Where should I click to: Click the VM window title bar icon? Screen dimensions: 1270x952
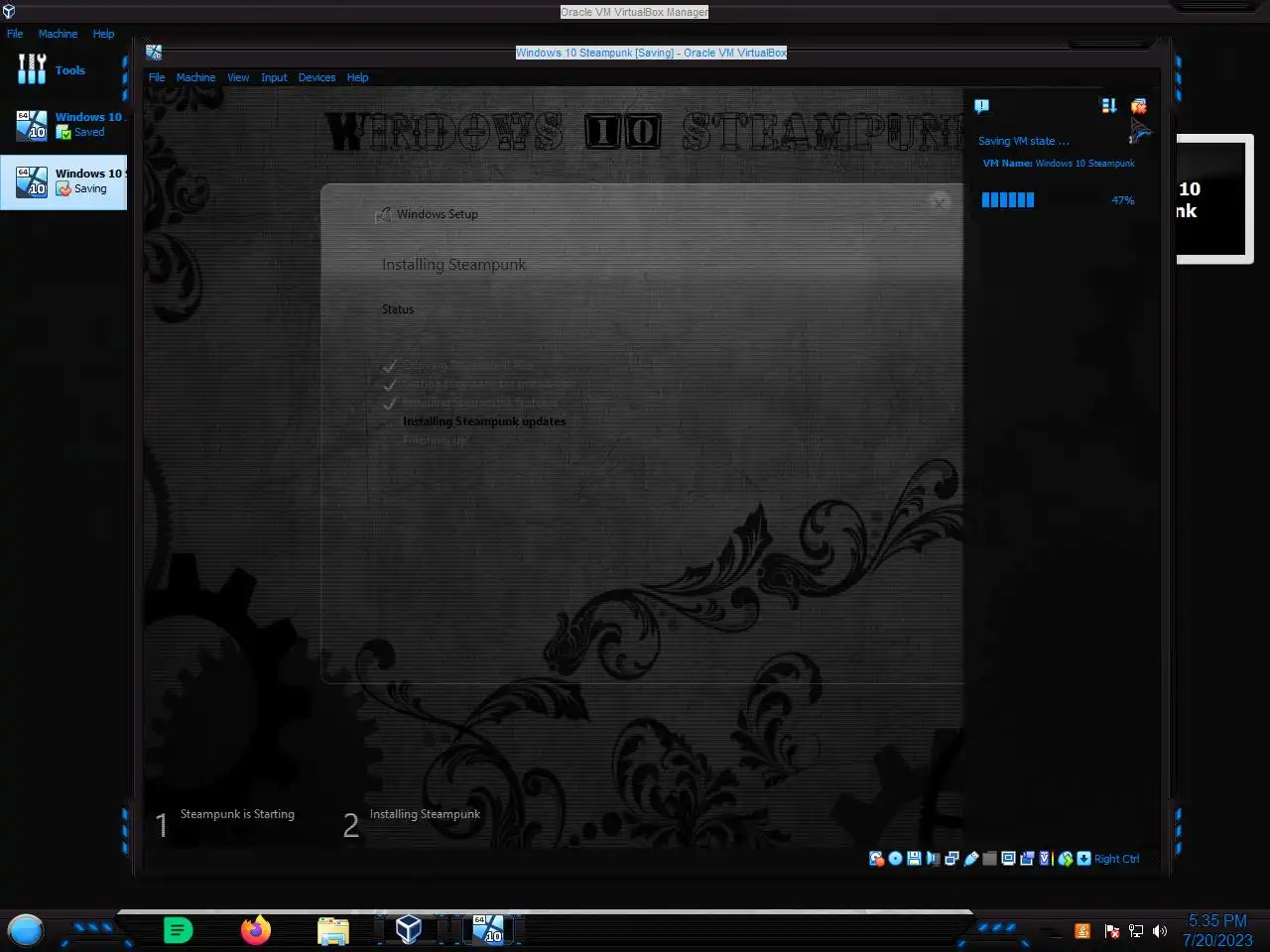154,53
